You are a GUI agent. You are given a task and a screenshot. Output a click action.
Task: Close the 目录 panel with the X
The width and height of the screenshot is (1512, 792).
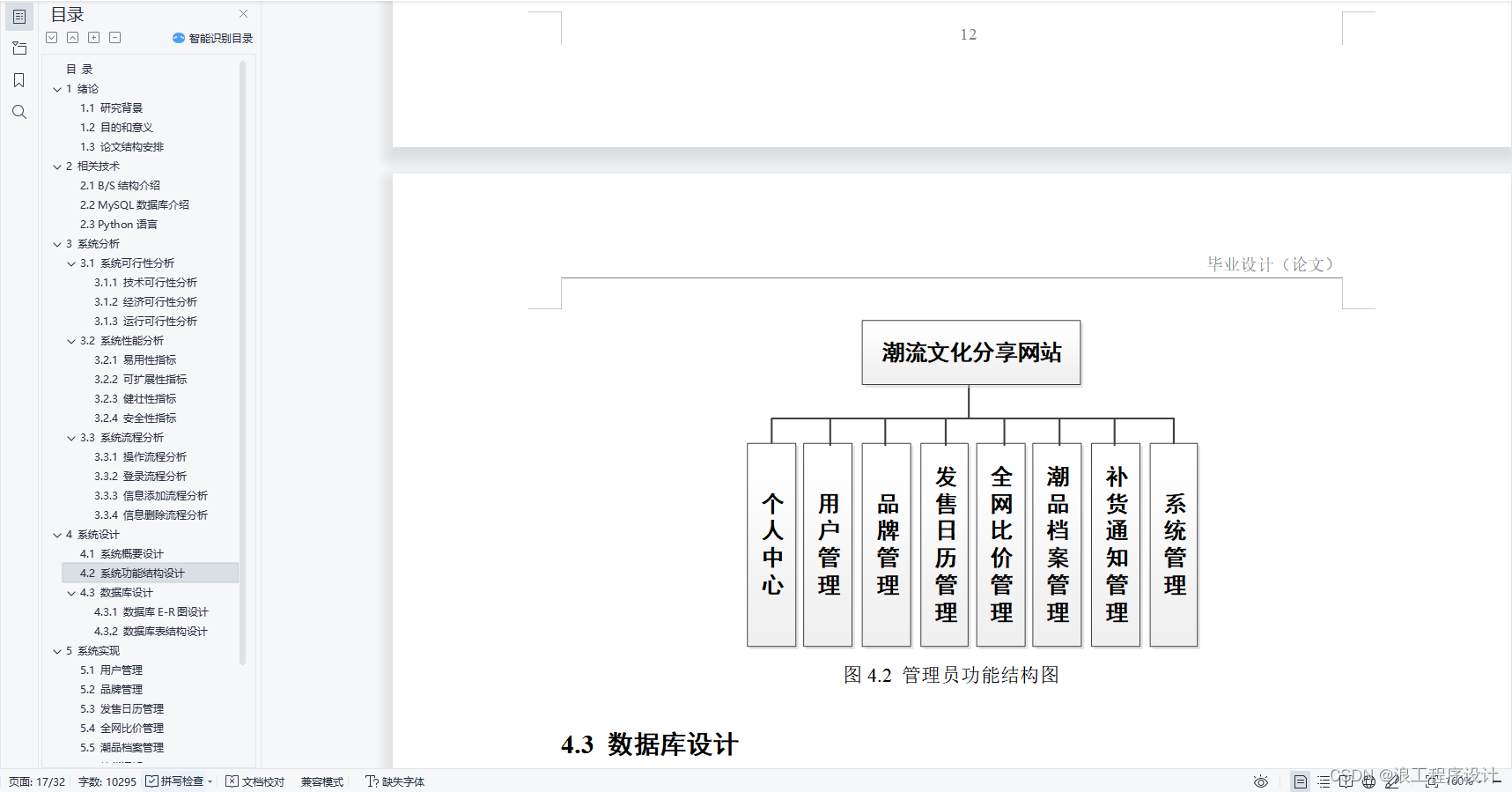pos(244,14)
